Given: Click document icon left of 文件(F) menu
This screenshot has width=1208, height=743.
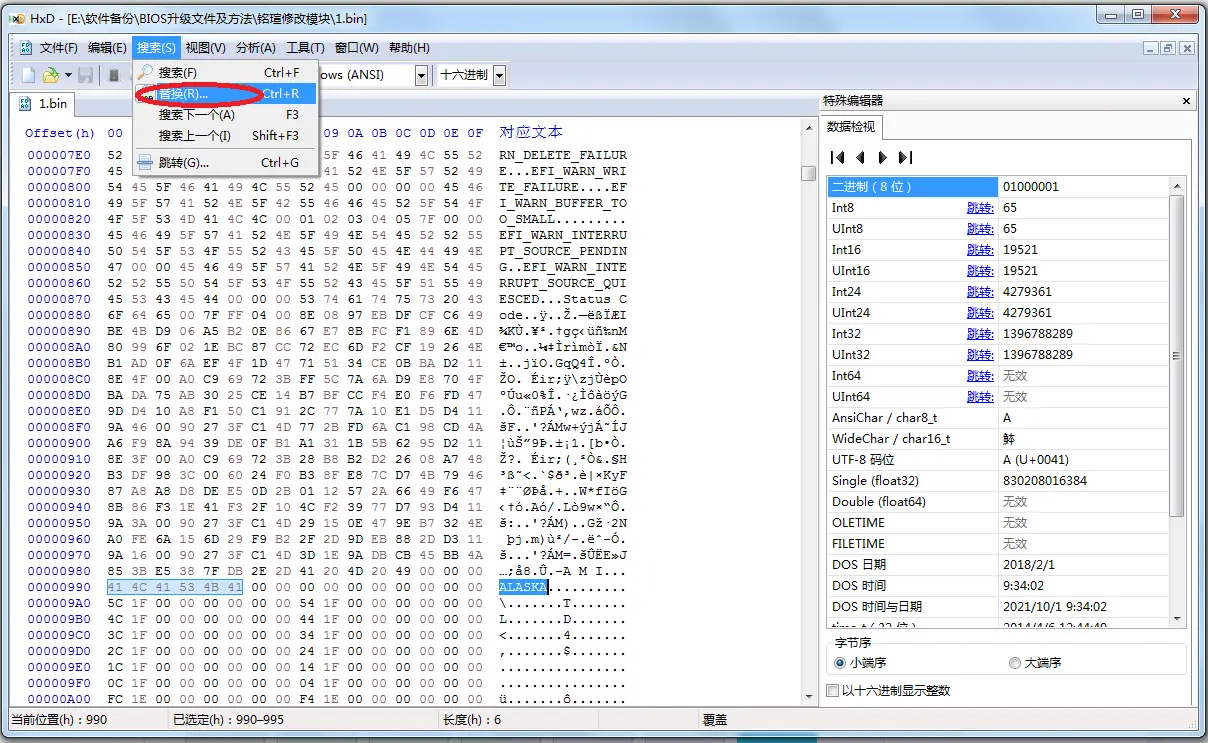Looking at the screenshot, I should point(25,48).
